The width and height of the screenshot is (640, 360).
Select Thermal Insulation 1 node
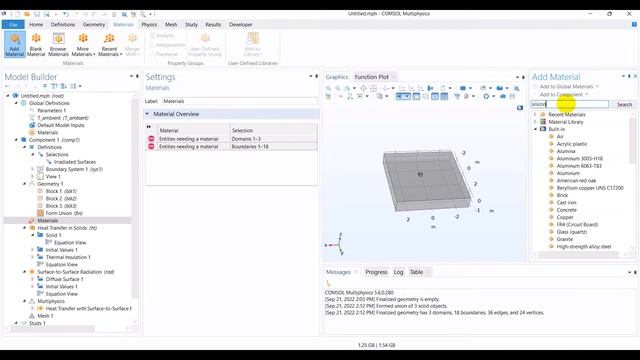click(x=68, y=257)
